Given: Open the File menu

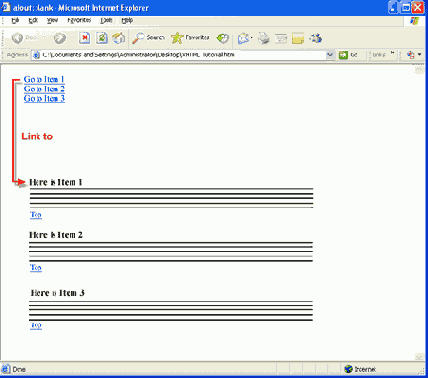Looking at the screenshot, I should (x=15, y=20).
